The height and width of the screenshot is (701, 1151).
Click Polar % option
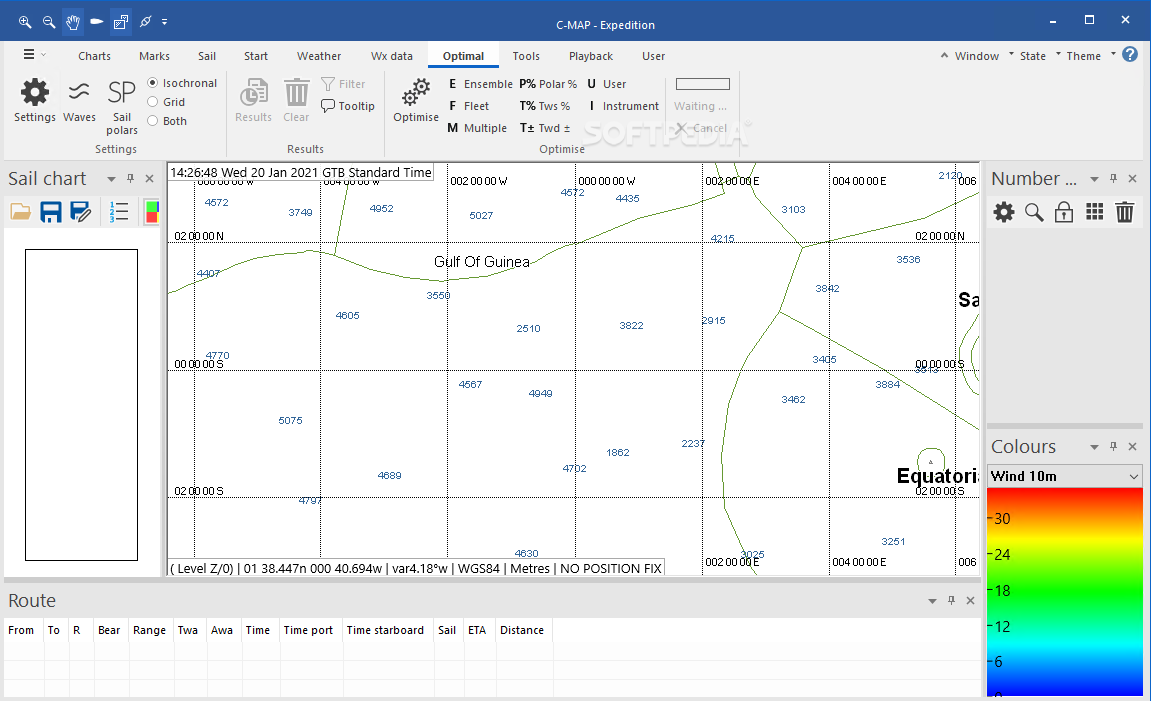[x=548, y=84]
